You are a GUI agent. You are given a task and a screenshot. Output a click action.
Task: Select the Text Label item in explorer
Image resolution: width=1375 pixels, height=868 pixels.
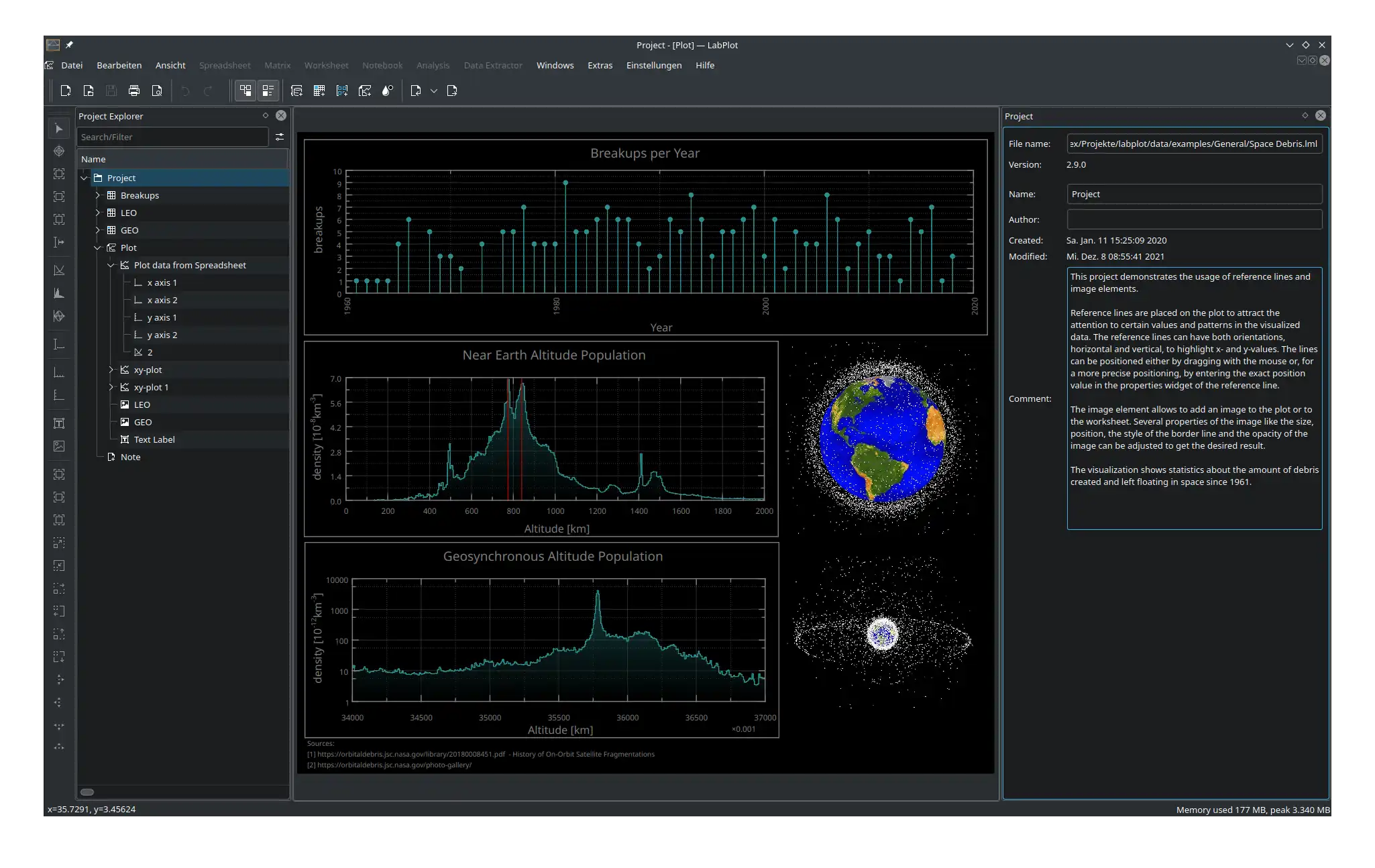(x=154, y=439)
